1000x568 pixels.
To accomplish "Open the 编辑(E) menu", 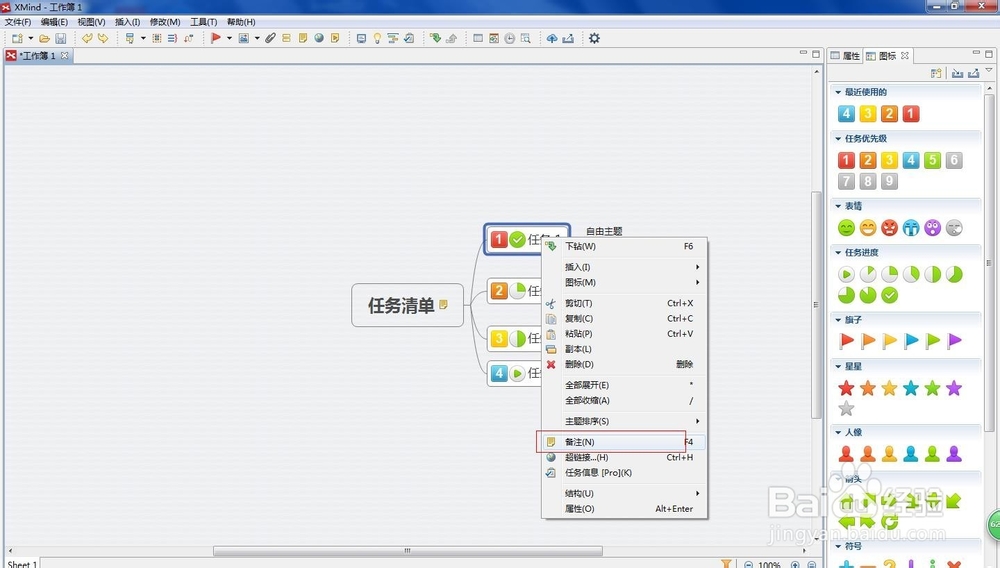I will 54,22.
